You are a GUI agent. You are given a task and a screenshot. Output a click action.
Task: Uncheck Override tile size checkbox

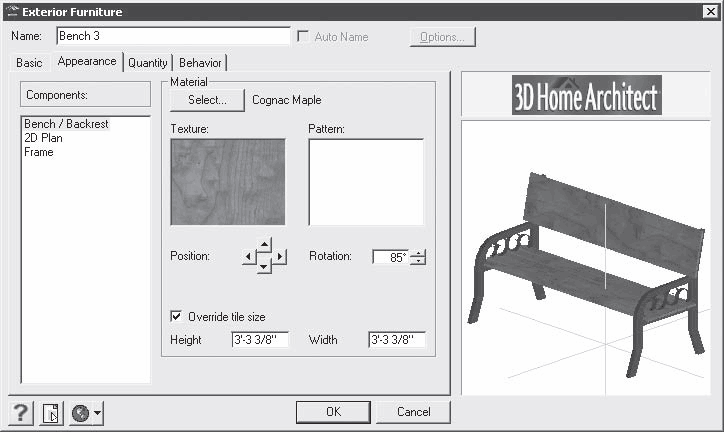(177, 317)
